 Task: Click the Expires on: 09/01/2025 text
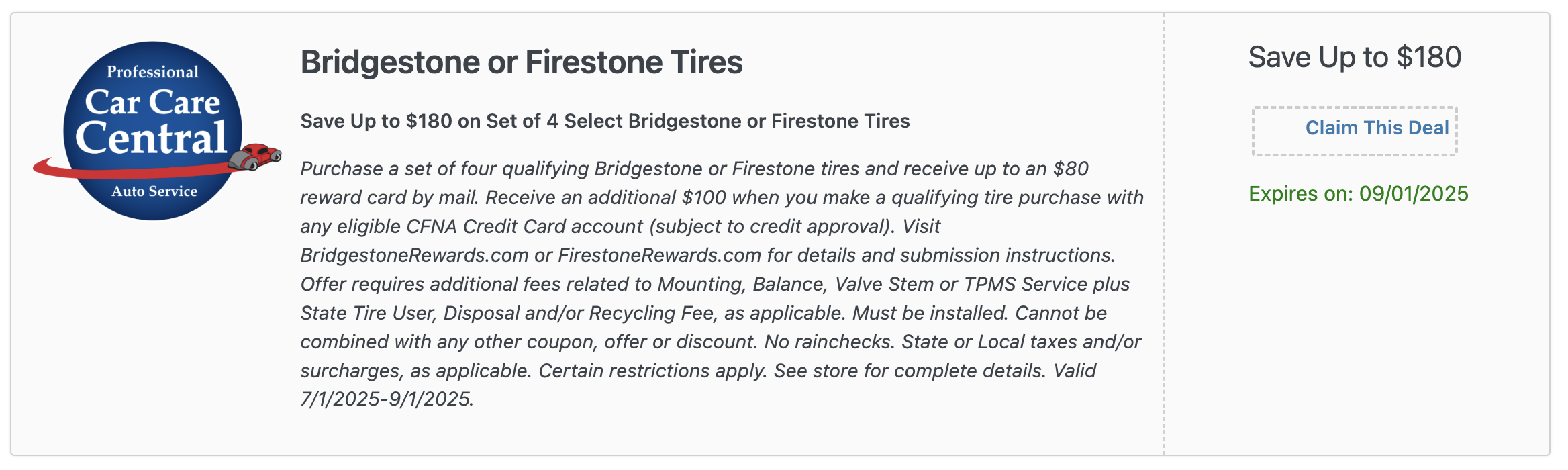[1359, 193]
